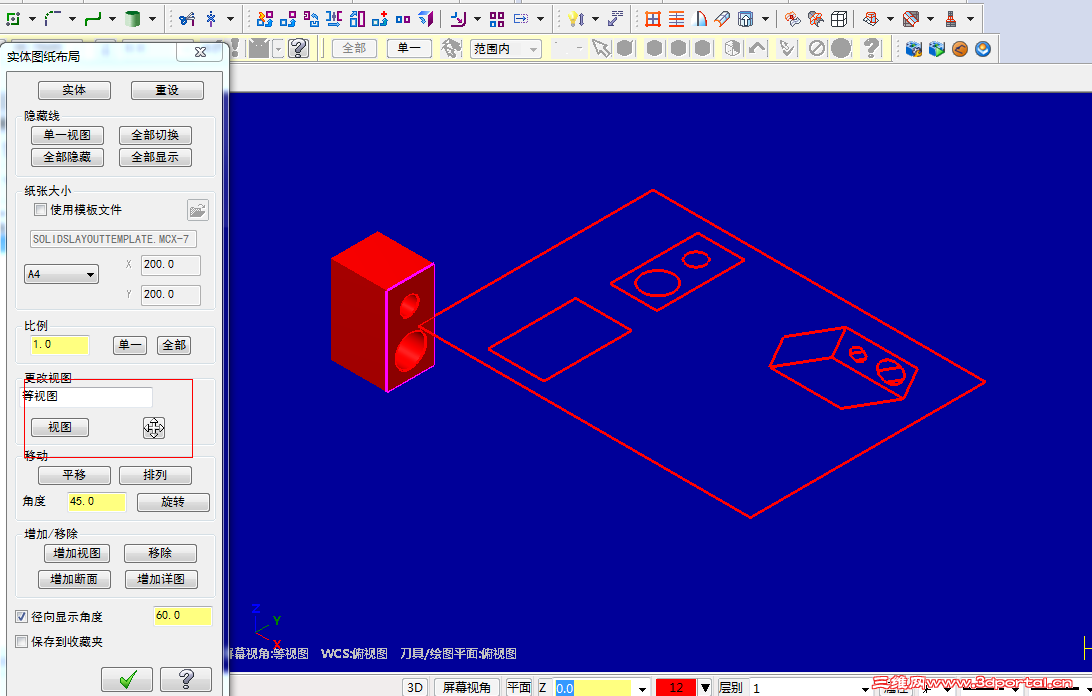Click the Xform translate icon with flame
The height and width of the screenshot is (696, 1092).
tap(265, 19)
